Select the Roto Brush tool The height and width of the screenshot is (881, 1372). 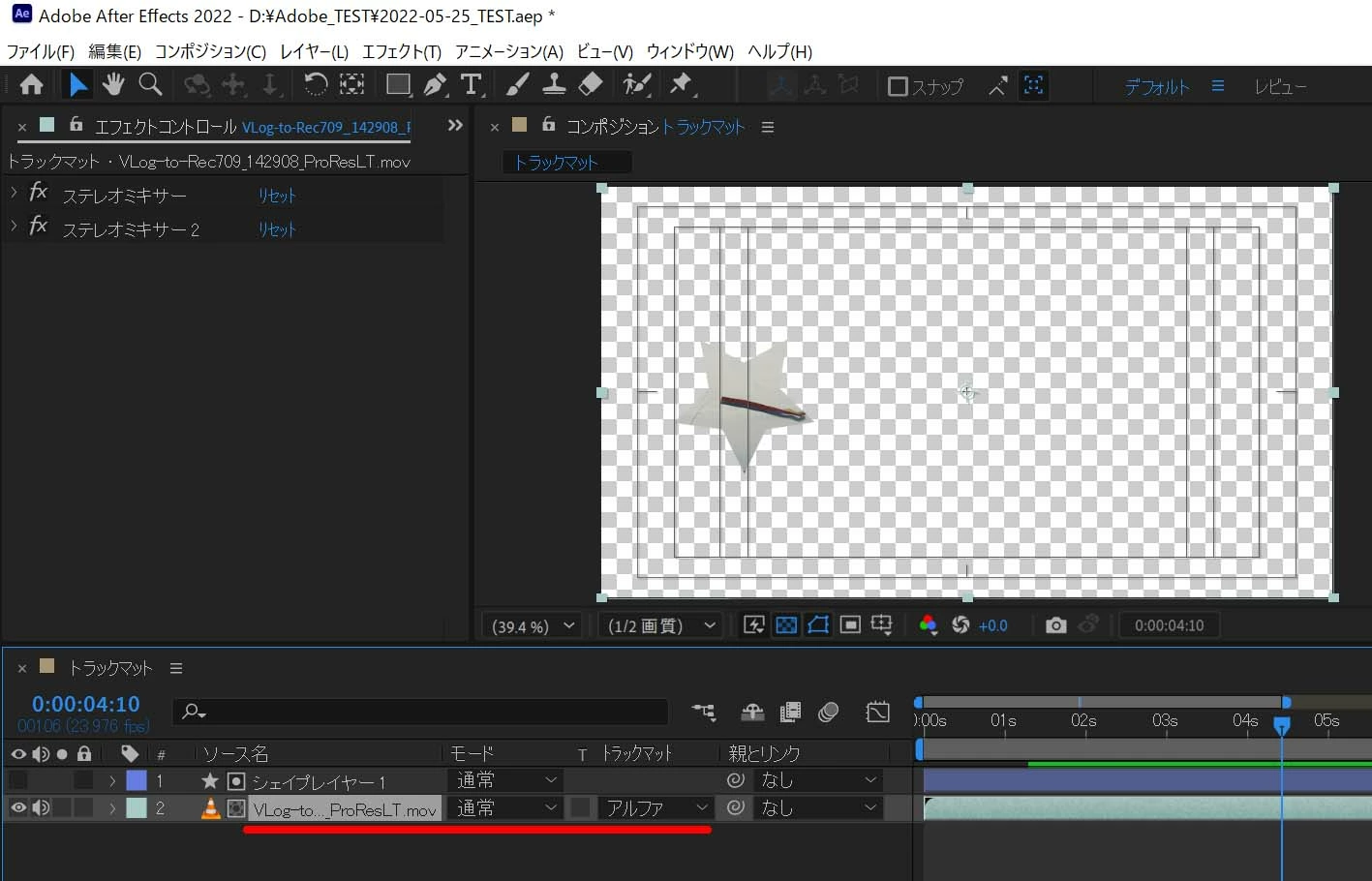(x=636, y=85)
